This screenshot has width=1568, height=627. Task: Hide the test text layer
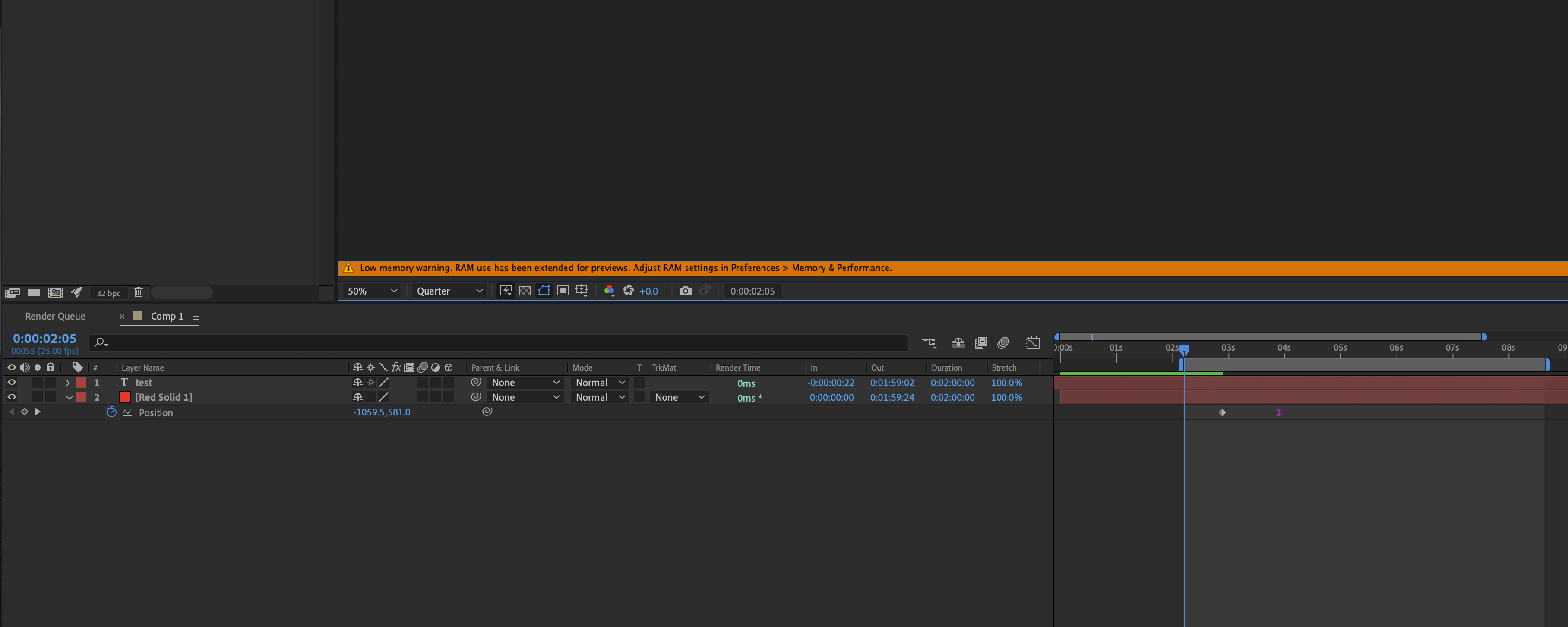11,382
